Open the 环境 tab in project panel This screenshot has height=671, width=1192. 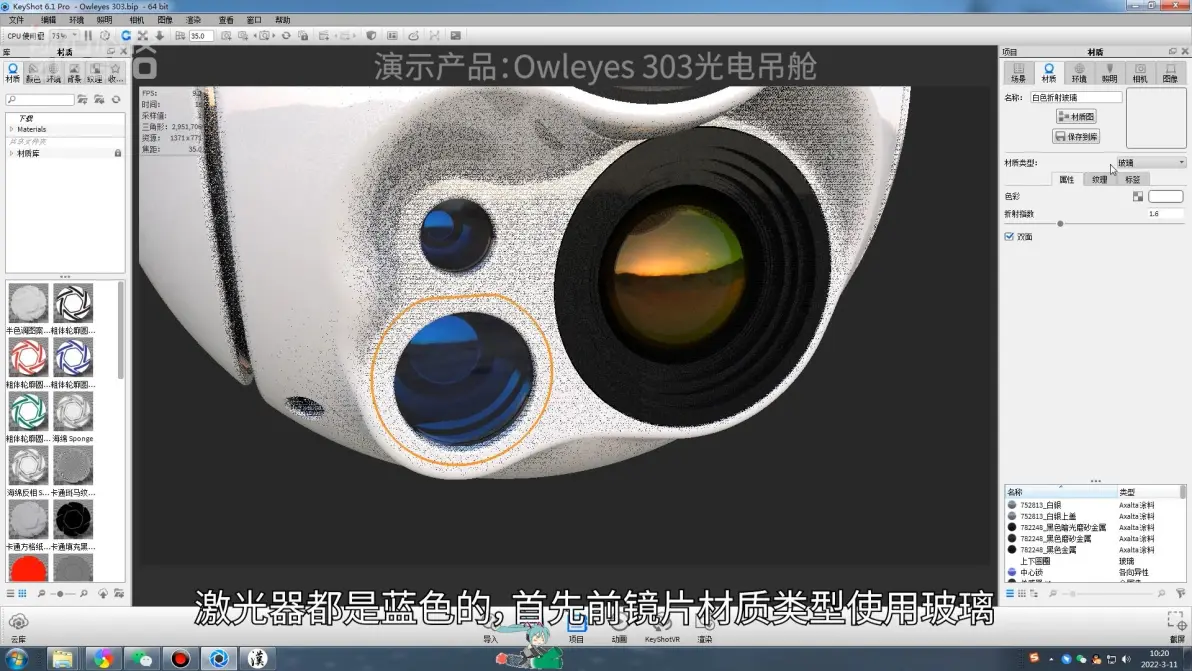[1079, 73]
